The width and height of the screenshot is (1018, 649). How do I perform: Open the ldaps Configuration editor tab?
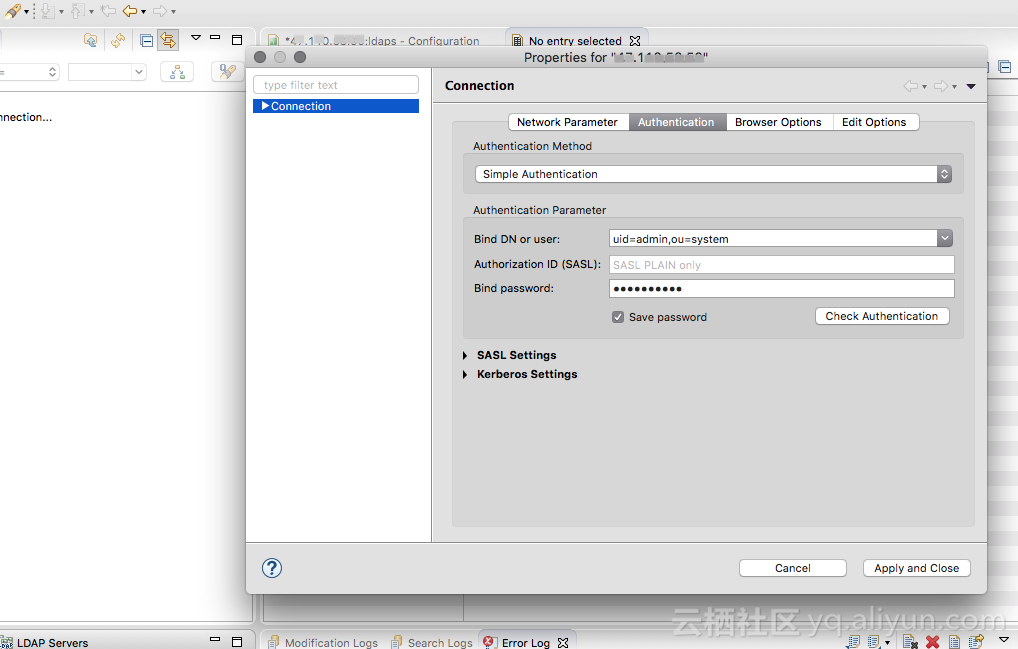(x=382, y=41)
